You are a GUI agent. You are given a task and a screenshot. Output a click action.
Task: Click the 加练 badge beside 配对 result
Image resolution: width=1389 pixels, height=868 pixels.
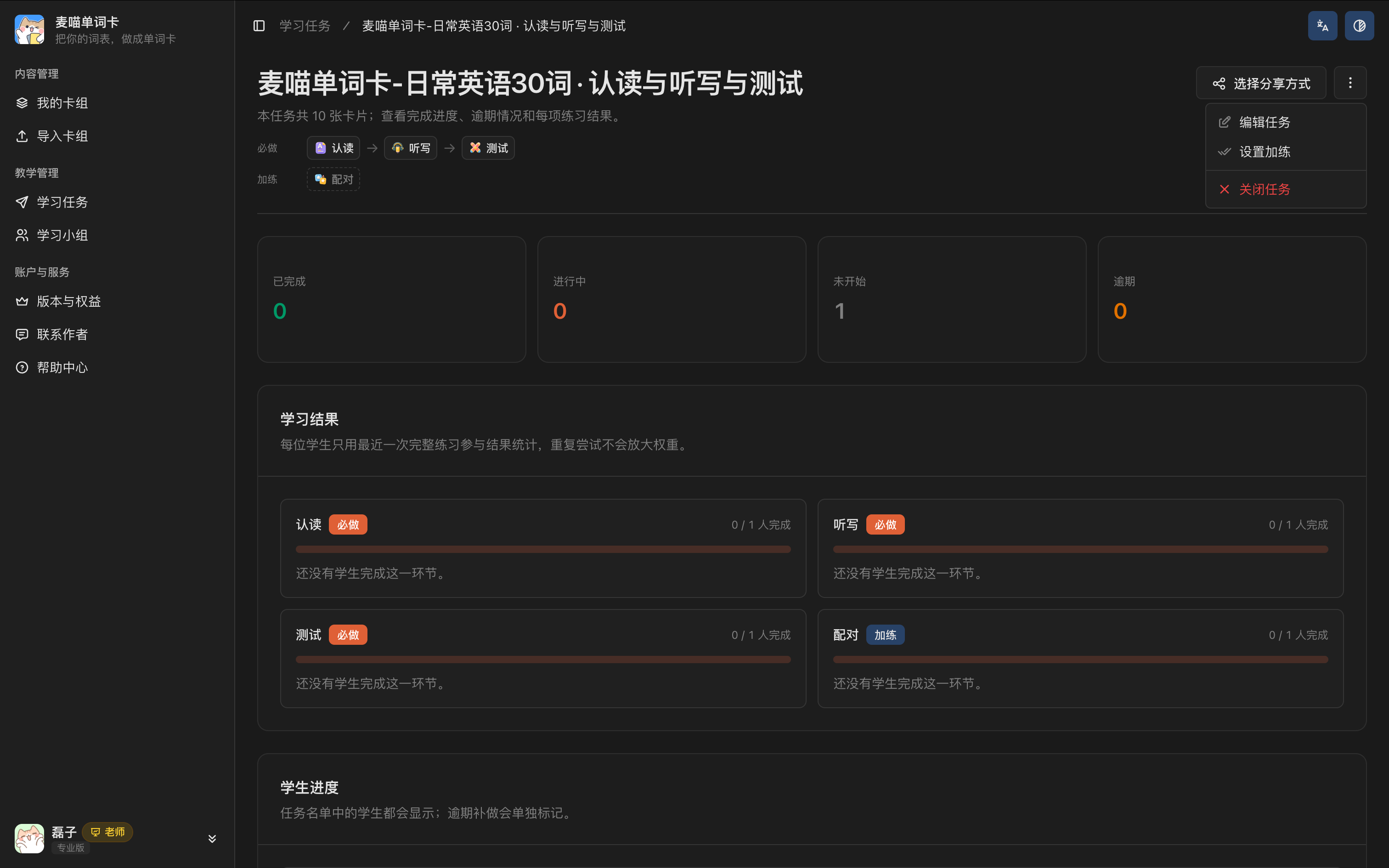coord(885,635)
